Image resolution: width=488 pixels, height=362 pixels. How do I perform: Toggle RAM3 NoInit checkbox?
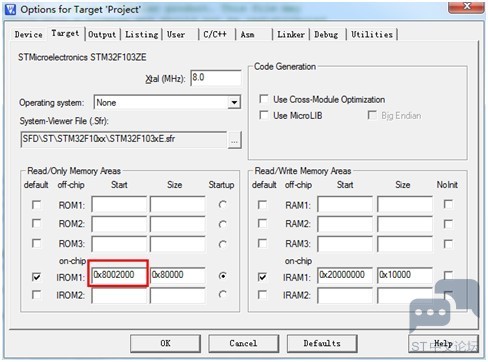(448, 244)
